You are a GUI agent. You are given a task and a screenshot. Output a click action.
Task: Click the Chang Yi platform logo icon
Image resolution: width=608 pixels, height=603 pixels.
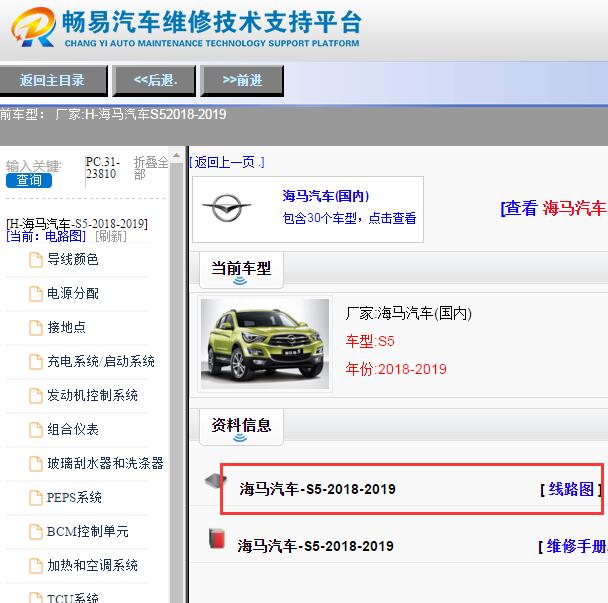tap(33, 27)
